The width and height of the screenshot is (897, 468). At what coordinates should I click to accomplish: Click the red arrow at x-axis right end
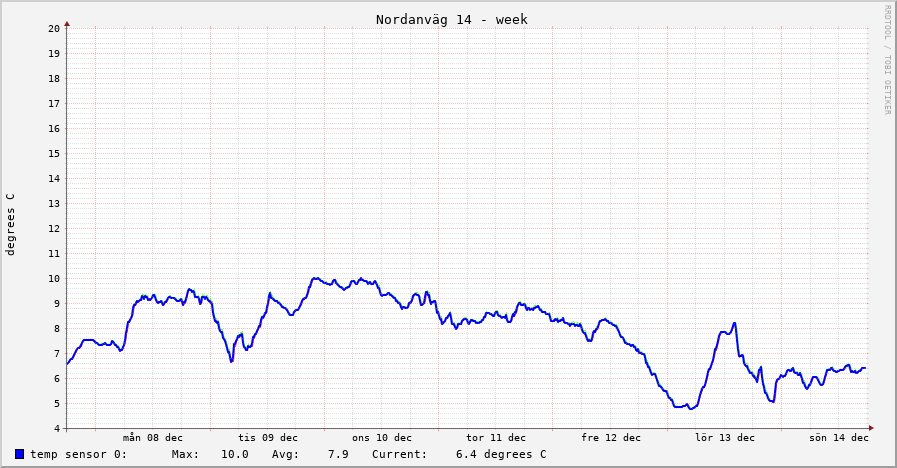pyautogui.click(x=871, y=428)
